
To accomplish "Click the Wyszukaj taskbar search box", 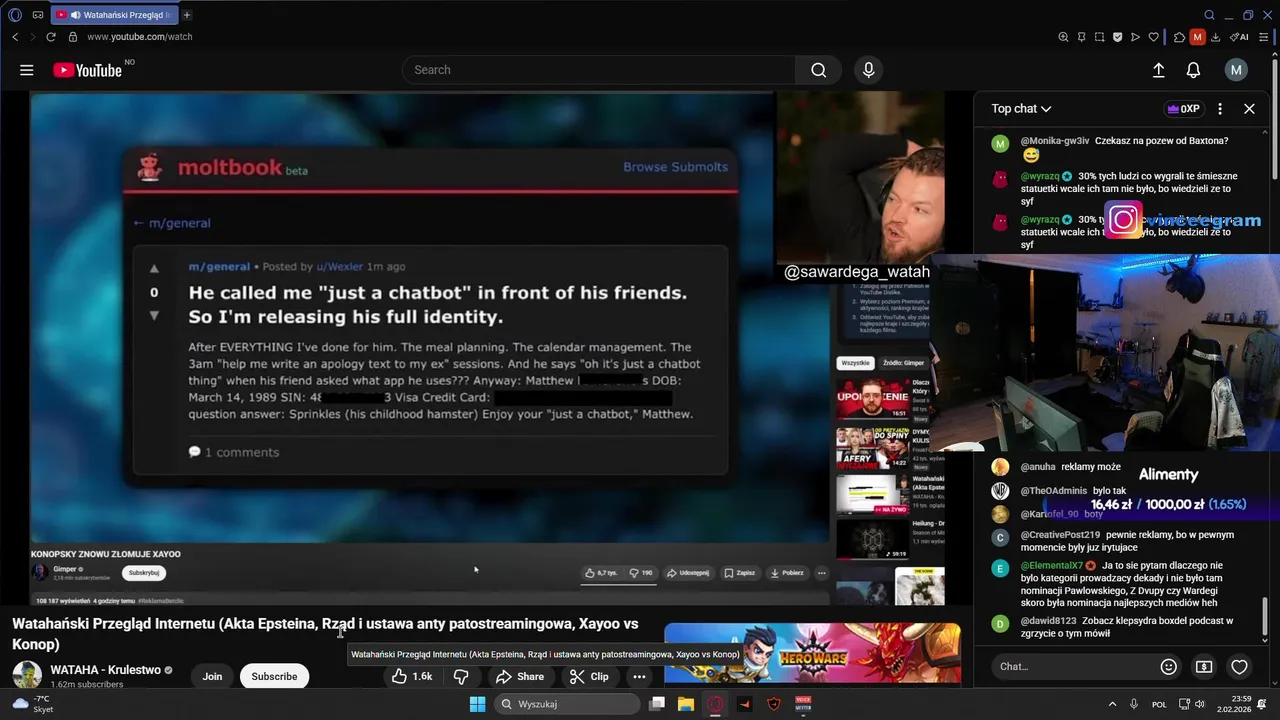I will point(568,704).
